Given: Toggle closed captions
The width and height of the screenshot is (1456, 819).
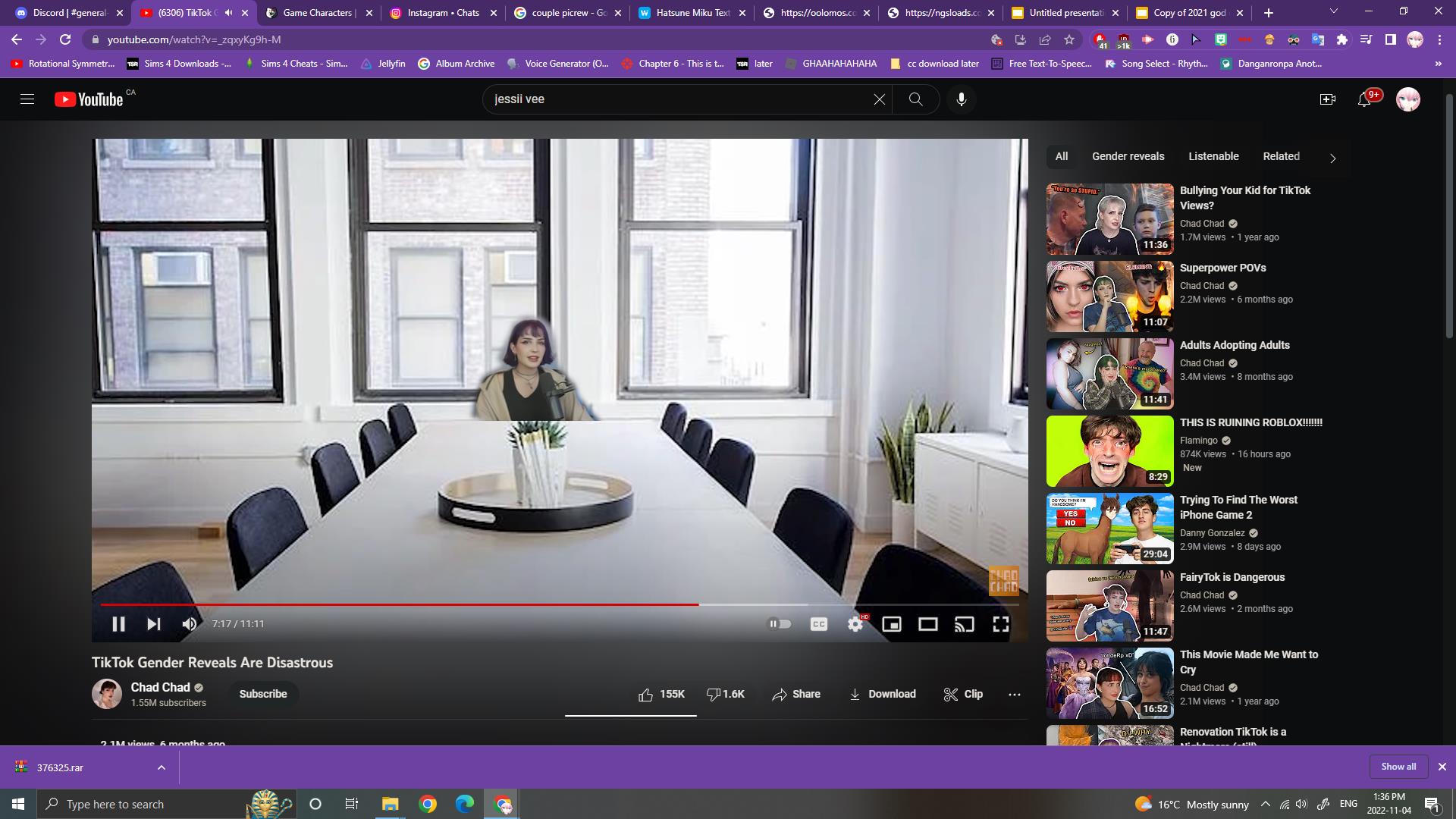Looking at the screenshot, I should 819,624.
